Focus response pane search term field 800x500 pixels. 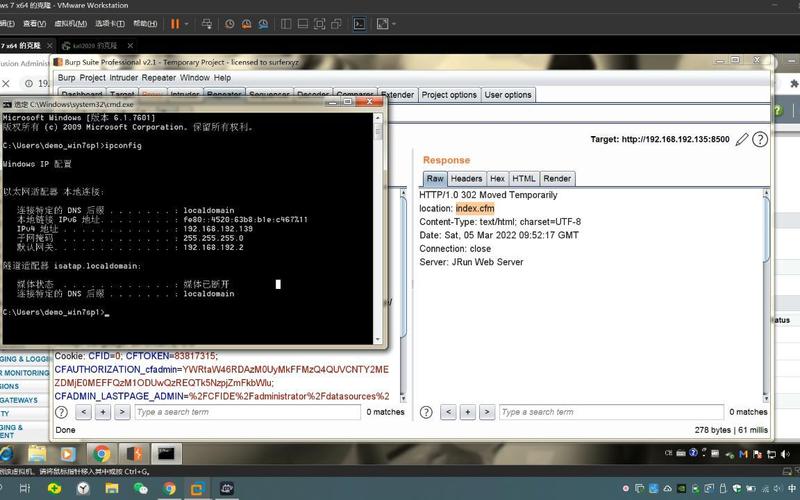coord(611,412)
